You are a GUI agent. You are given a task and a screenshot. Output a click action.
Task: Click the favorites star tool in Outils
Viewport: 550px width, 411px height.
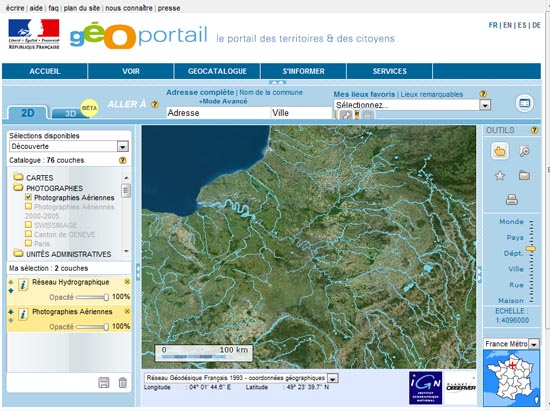499,175
